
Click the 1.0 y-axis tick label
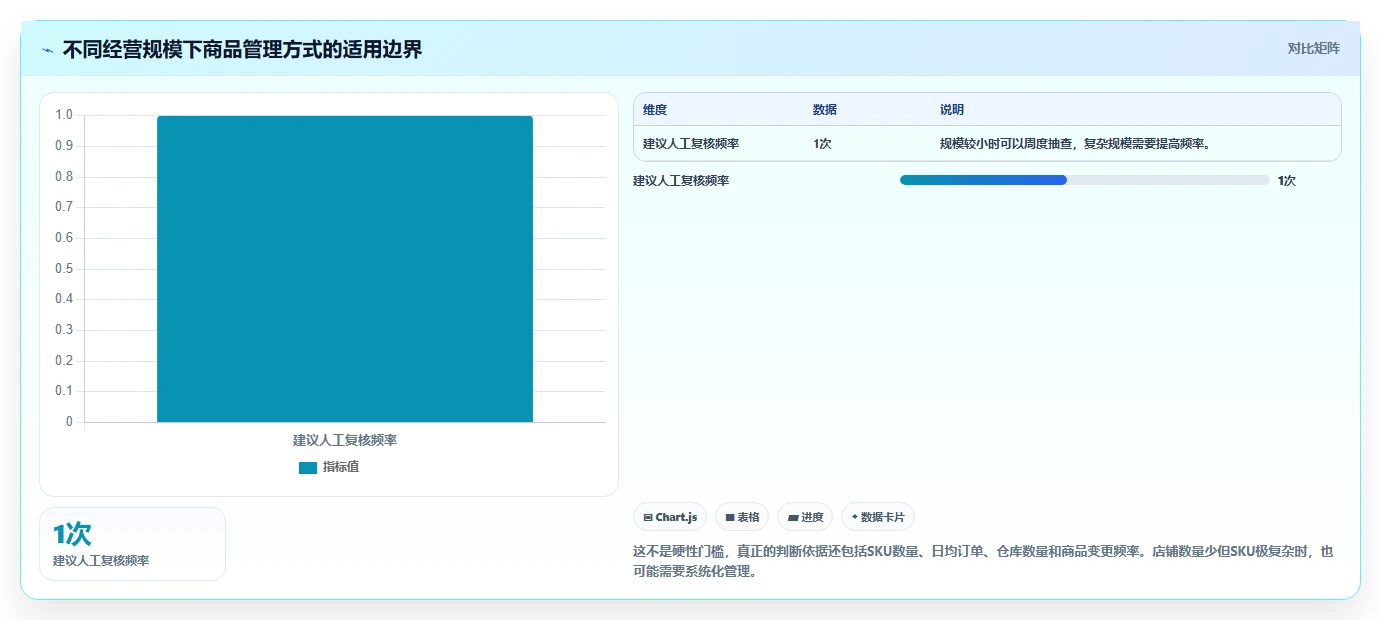64,115
